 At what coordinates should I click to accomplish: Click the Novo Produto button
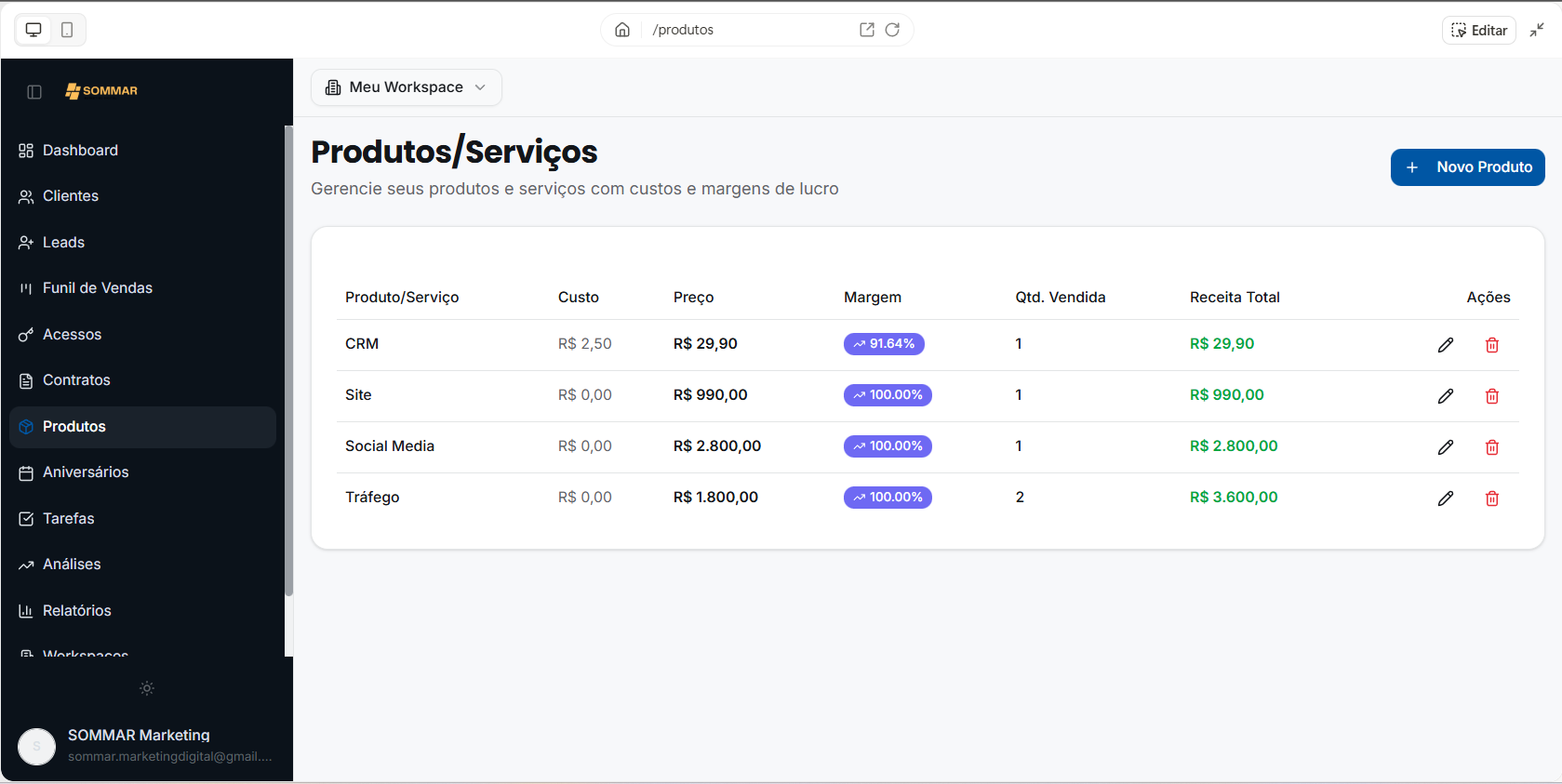pyautogui.click(x=1467, y=167)
